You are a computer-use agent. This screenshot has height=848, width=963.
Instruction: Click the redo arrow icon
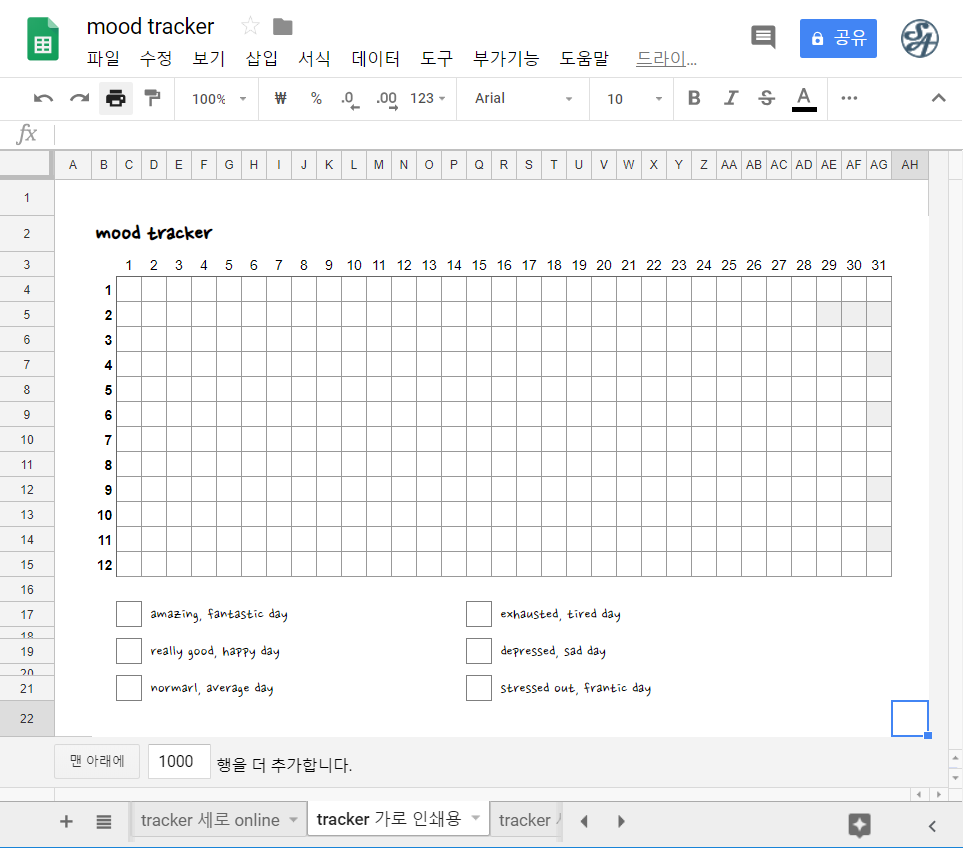click(x=79, y=98)
